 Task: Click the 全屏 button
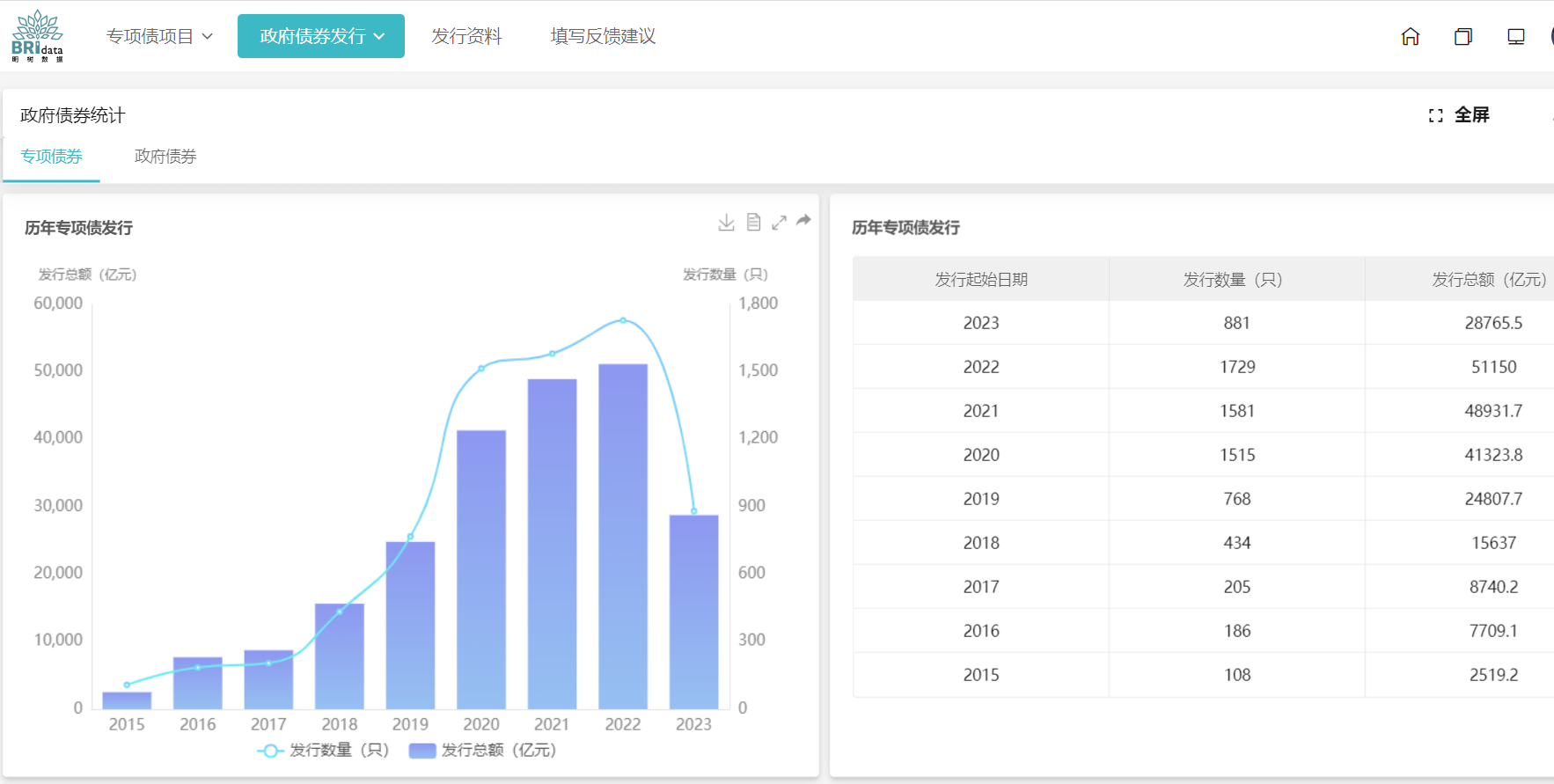click(1471, 115)
